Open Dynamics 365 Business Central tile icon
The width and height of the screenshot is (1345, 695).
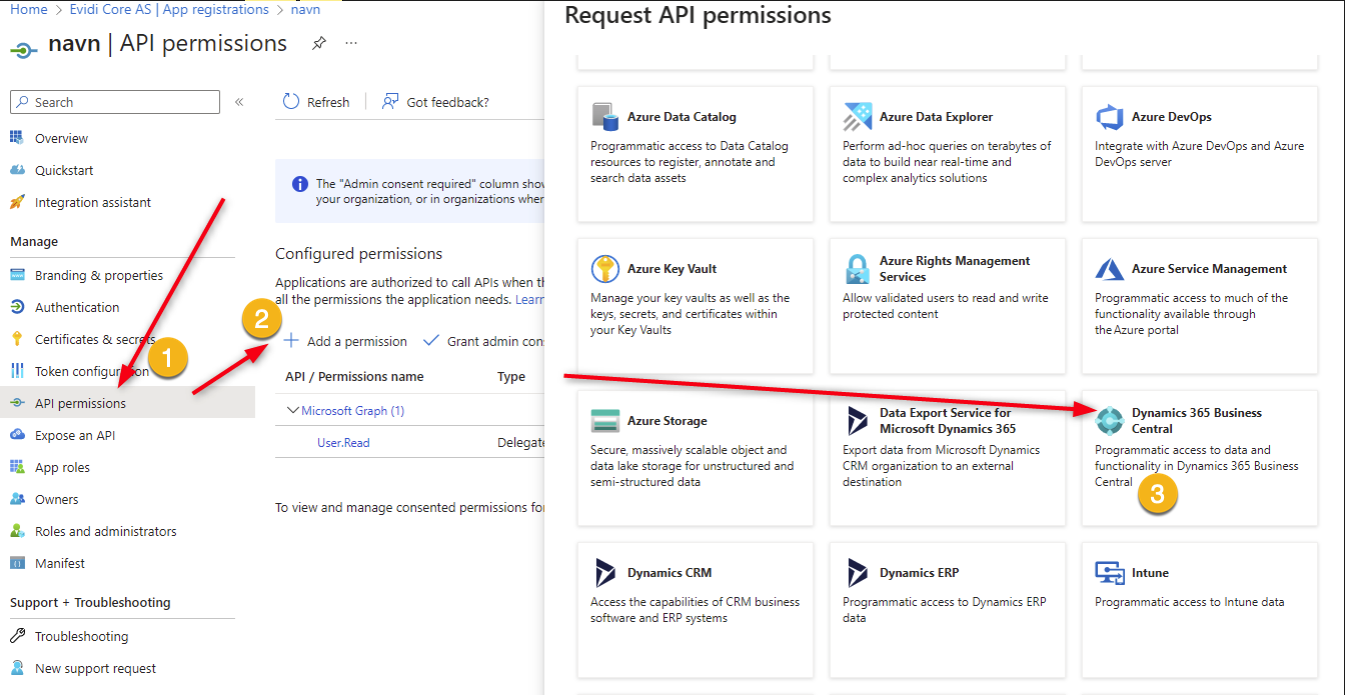(x=1110, y=421)
